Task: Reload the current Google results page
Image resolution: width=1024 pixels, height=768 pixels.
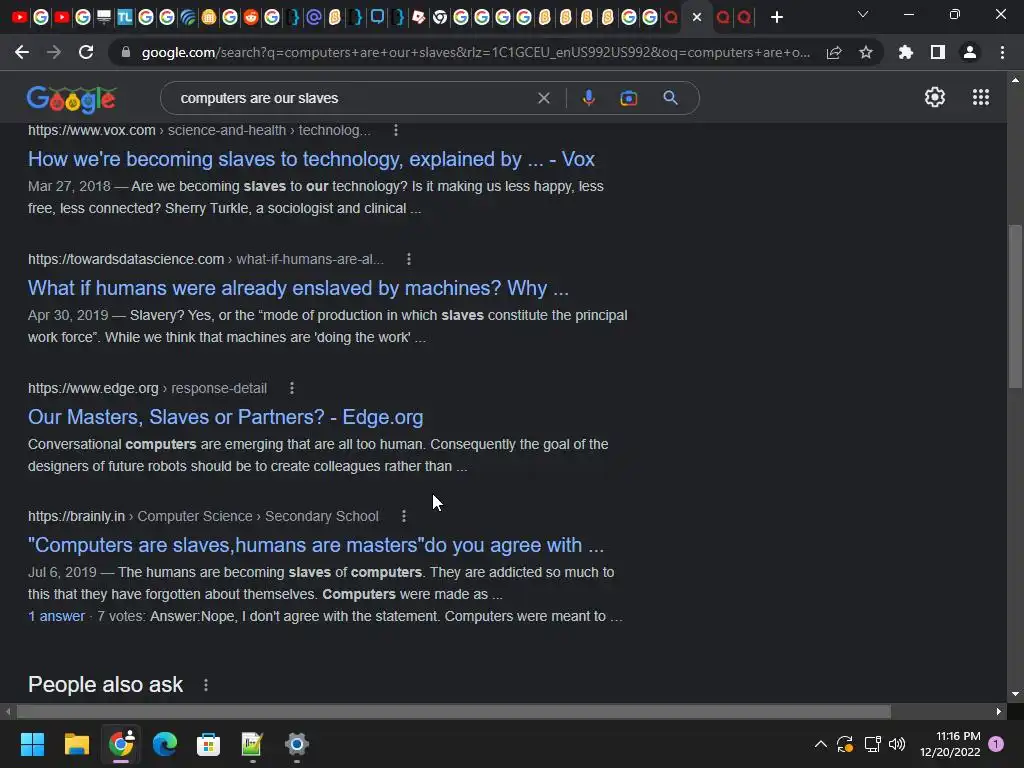Action: pyautogui.click(x=86, y=52)
